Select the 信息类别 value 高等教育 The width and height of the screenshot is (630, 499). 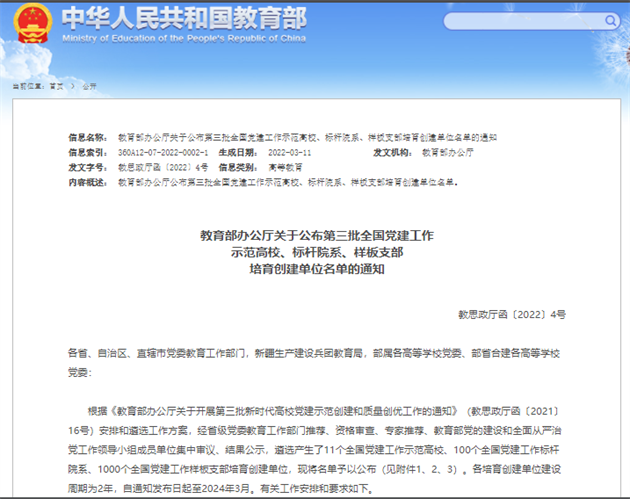coord(286,168)
